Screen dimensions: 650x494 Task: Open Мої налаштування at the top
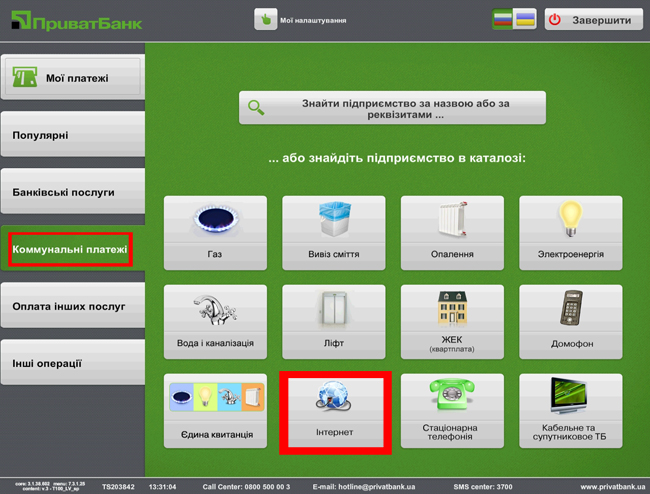302,20
